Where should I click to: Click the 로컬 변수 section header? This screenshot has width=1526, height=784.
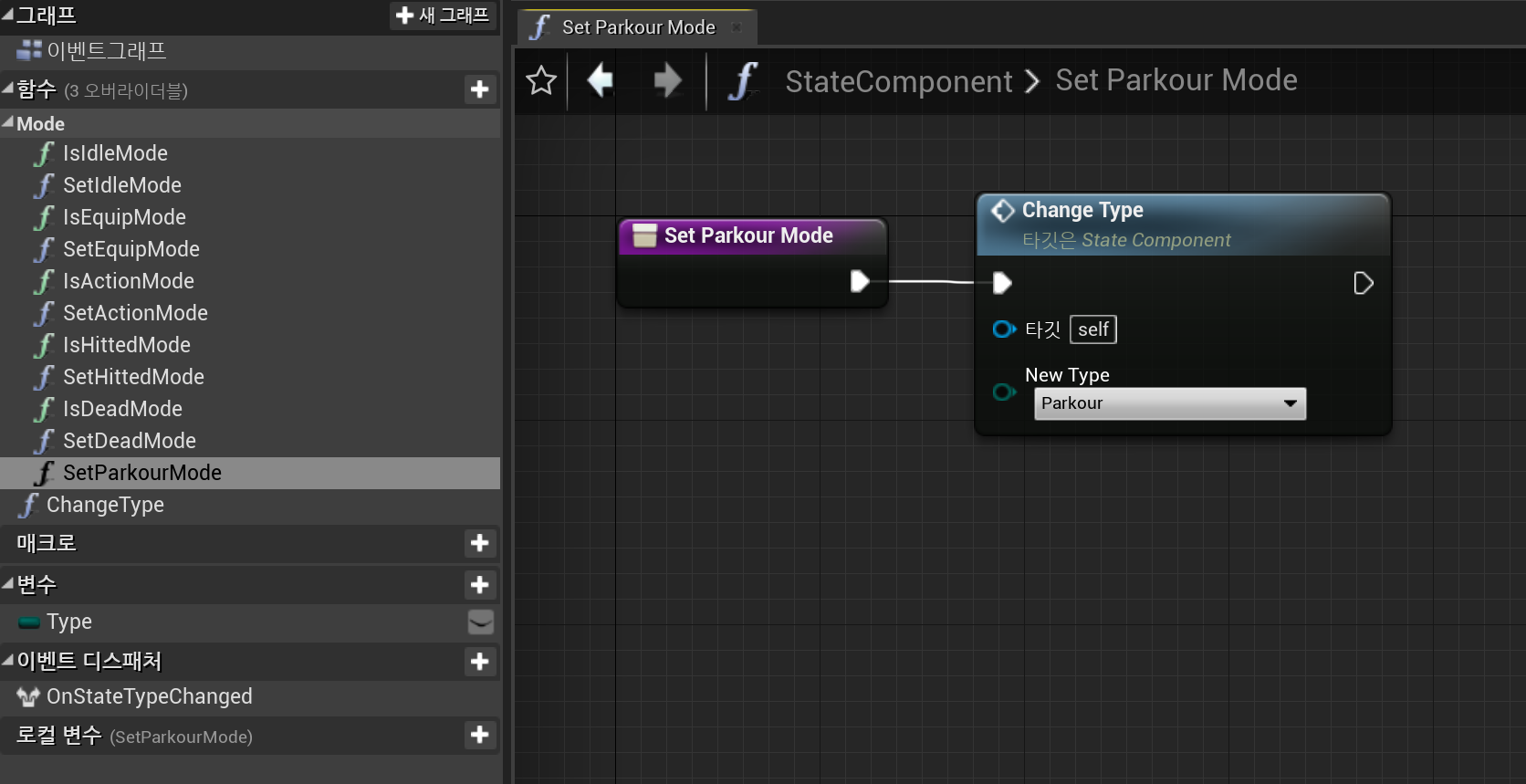(x=250, y=736)
